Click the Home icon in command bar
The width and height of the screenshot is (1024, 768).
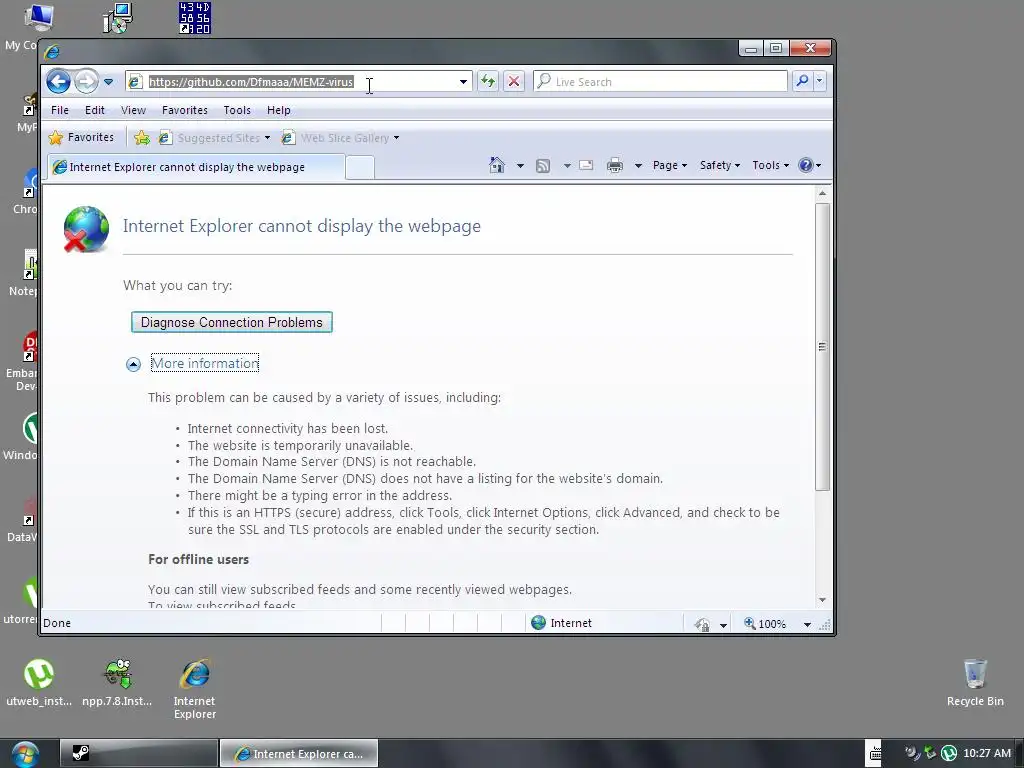[497, 165]
